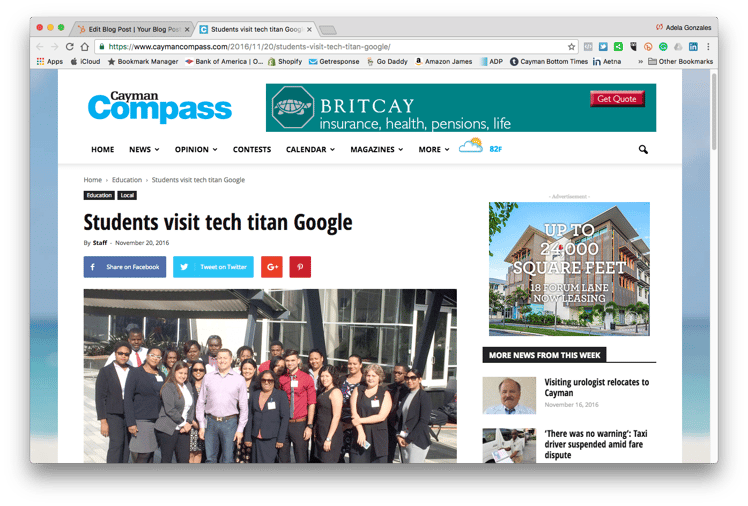Click Tweet on Twitter button
Screen dimensions: 748x506
(213, 267)
